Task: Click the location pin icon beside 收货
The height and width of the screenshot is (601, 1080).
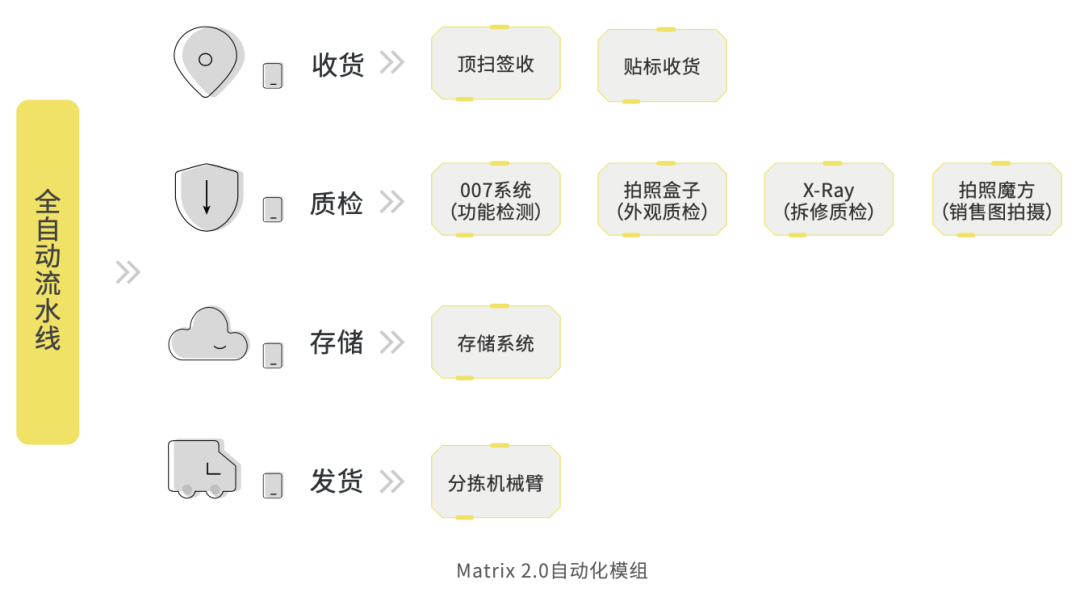Action: (x=208, y=62)
